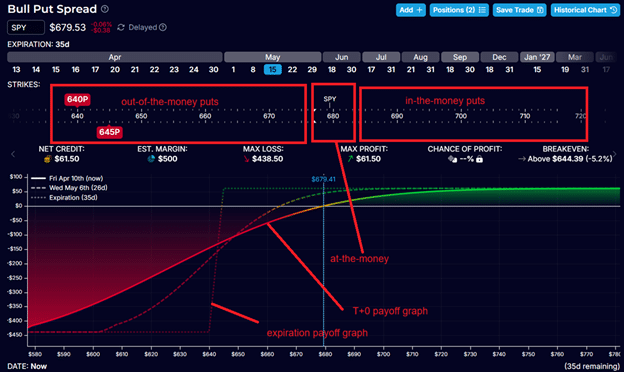Select the Dec expiration month tab

(x=499, y=57)
